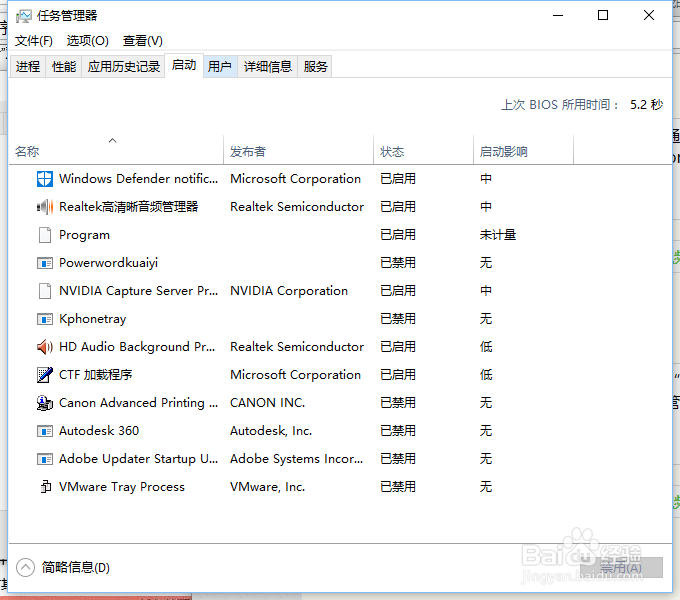Screen dimensions: 680x600
Task: Switch to the 用户 tab
Action: pos(220,66)
